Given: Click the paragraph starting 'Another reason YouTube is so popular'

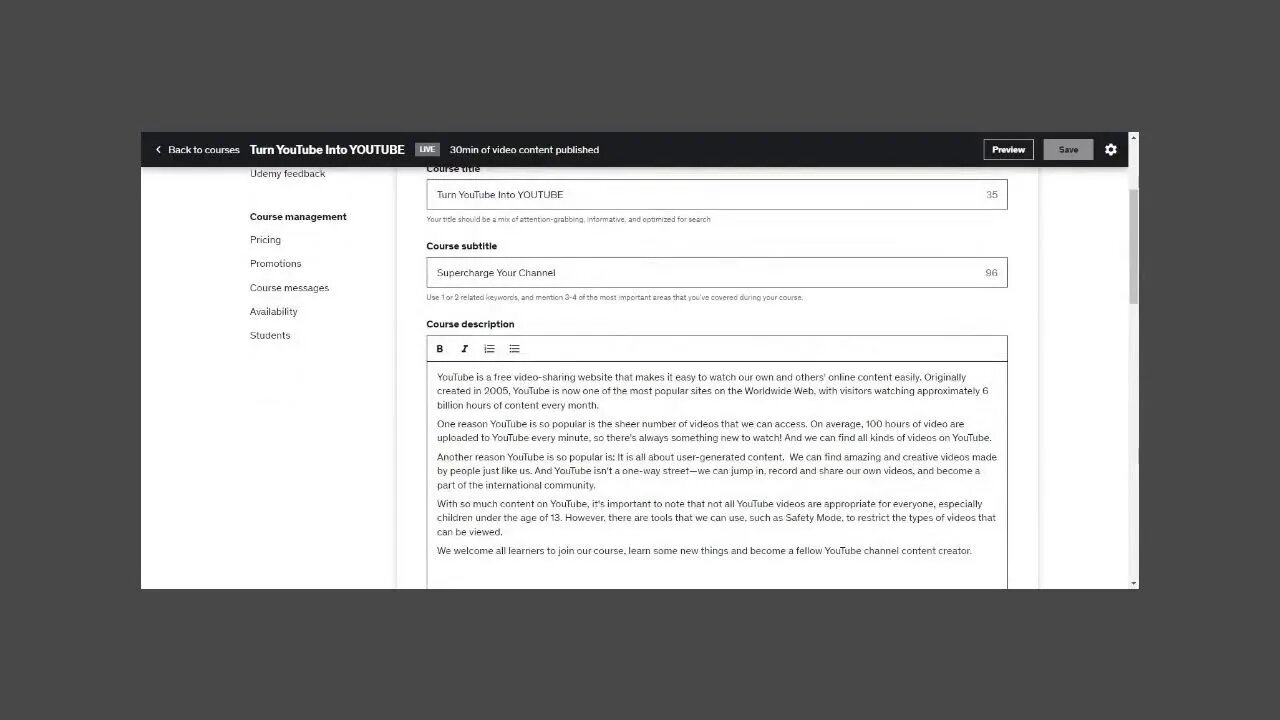Looking at the screenshot, I should click(716, 471).
